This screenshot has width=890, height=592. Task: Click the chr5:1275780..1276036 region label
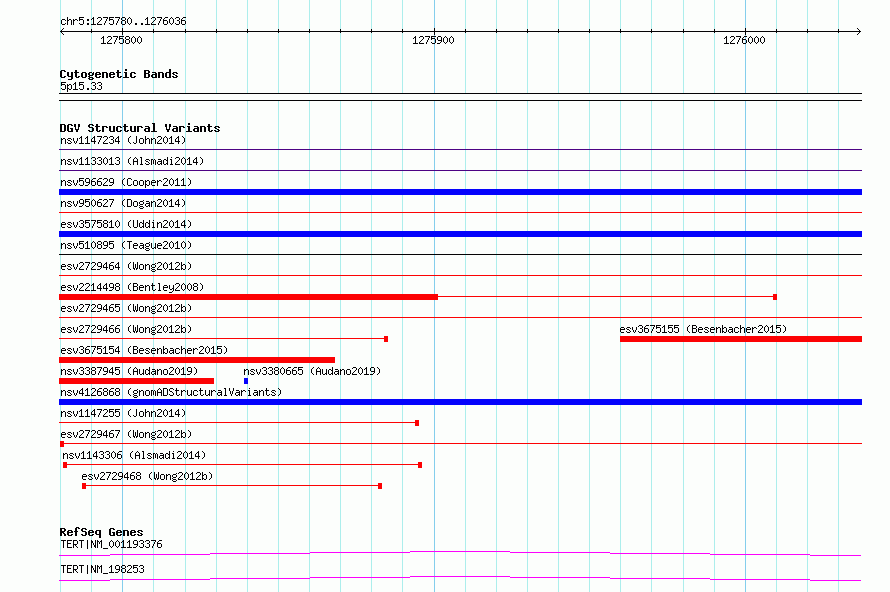pyautogui.click(x=123, y=21)
